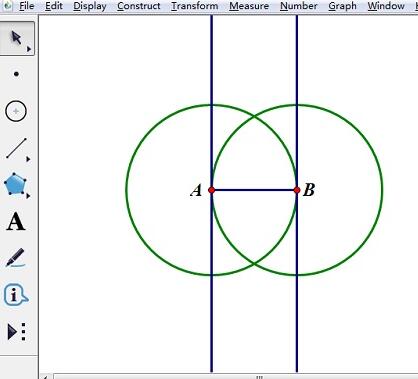
Task: Open the Measure menu
Action: click(249, 6)
